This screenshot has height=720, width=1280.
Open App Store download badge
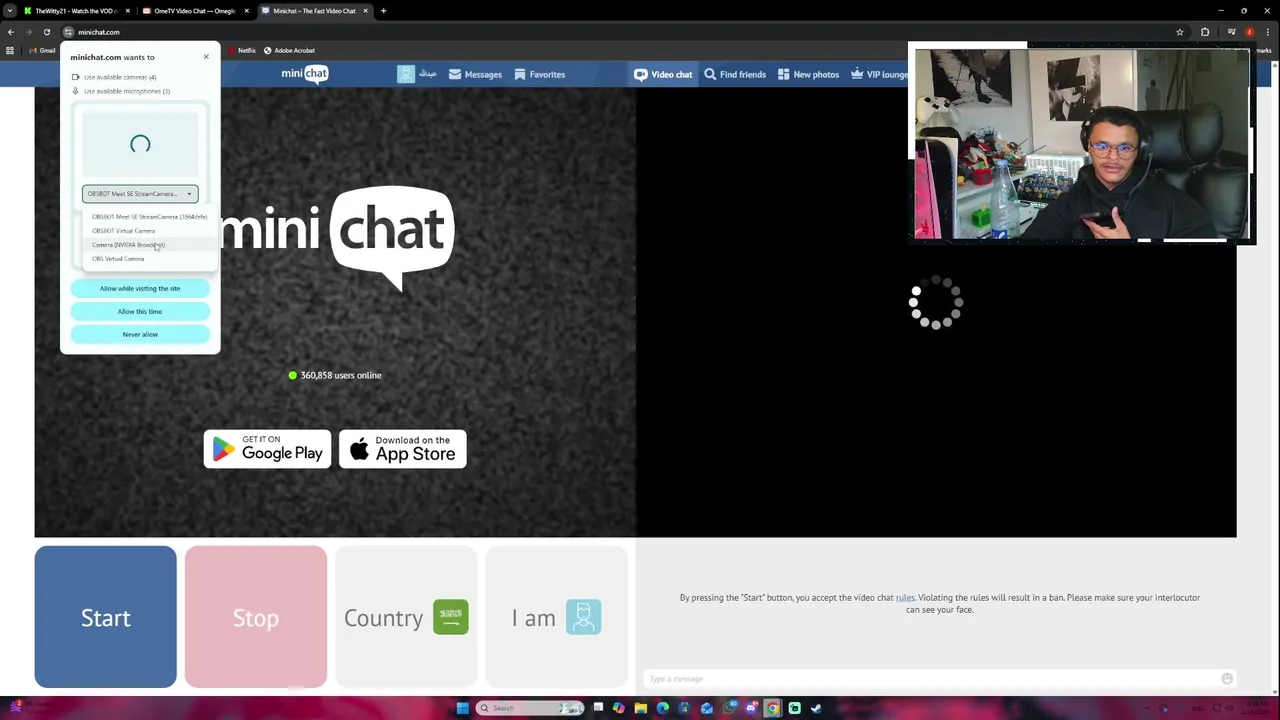tap(402, 449)
